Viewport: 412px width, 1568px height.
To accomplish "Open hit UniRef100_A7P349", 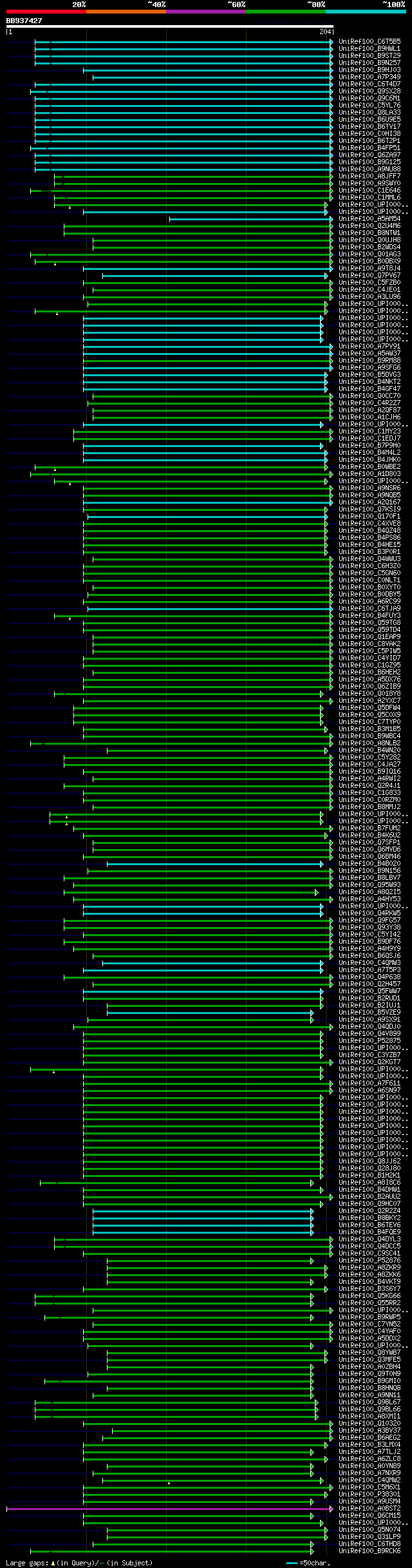I will tap(370, 77).
